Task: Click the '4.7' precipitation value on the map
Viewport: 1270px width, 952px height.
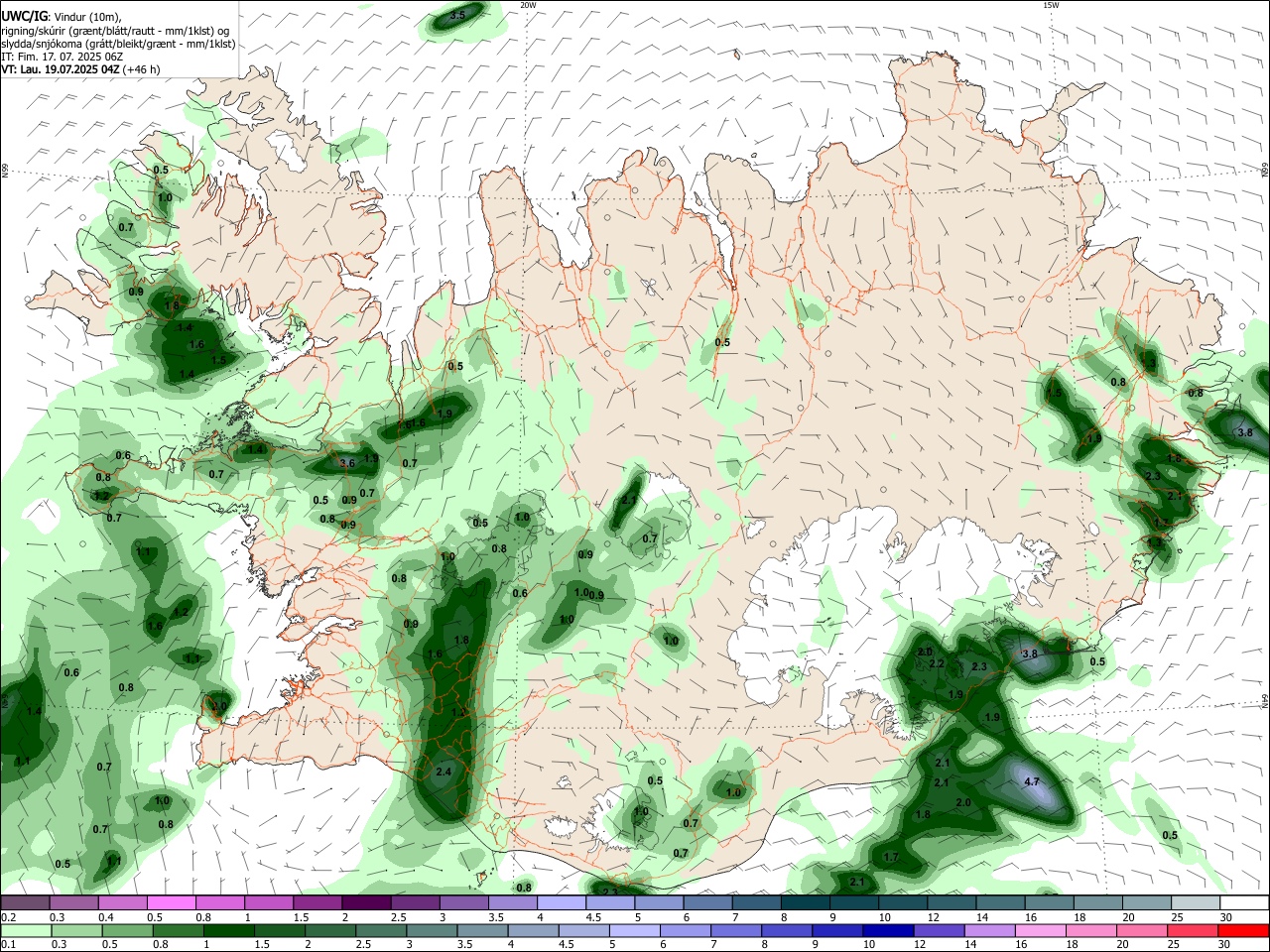Action: (1031, 781)
